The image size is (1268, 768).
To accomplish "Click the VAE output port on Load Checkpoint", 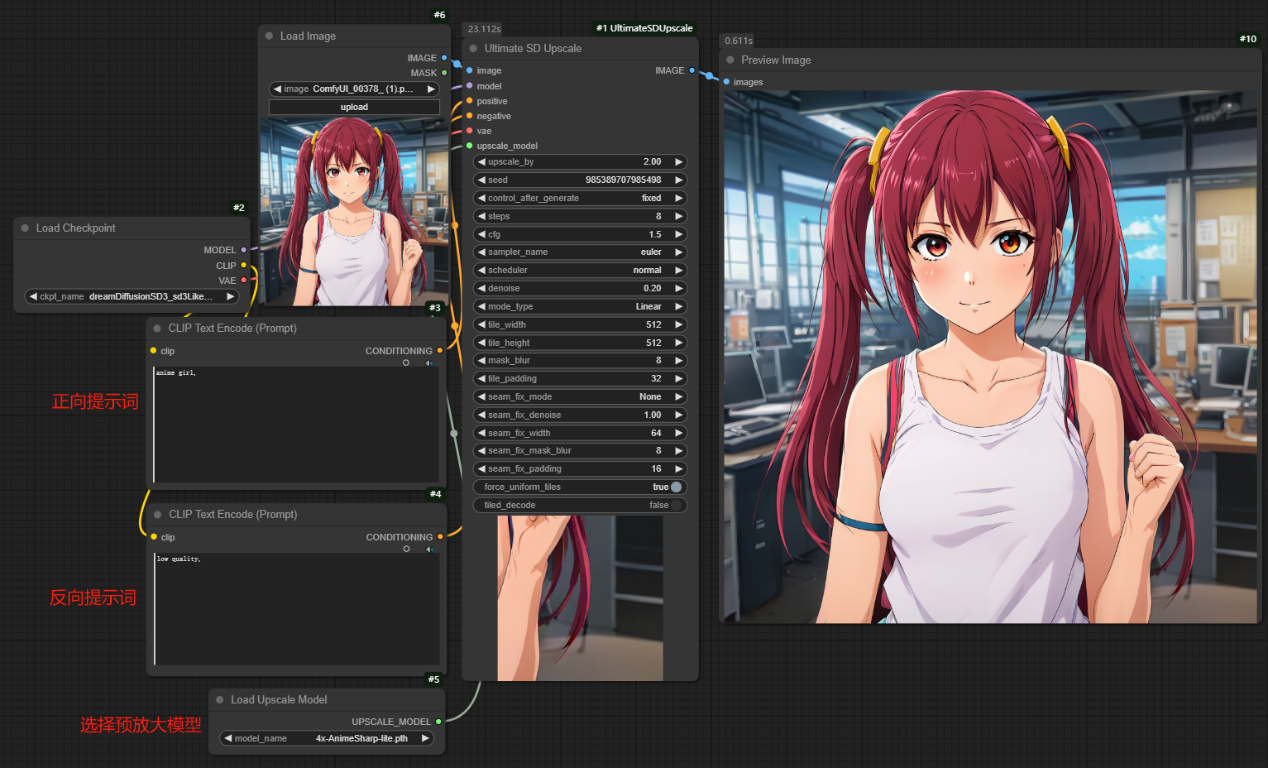I will (244, 280).
